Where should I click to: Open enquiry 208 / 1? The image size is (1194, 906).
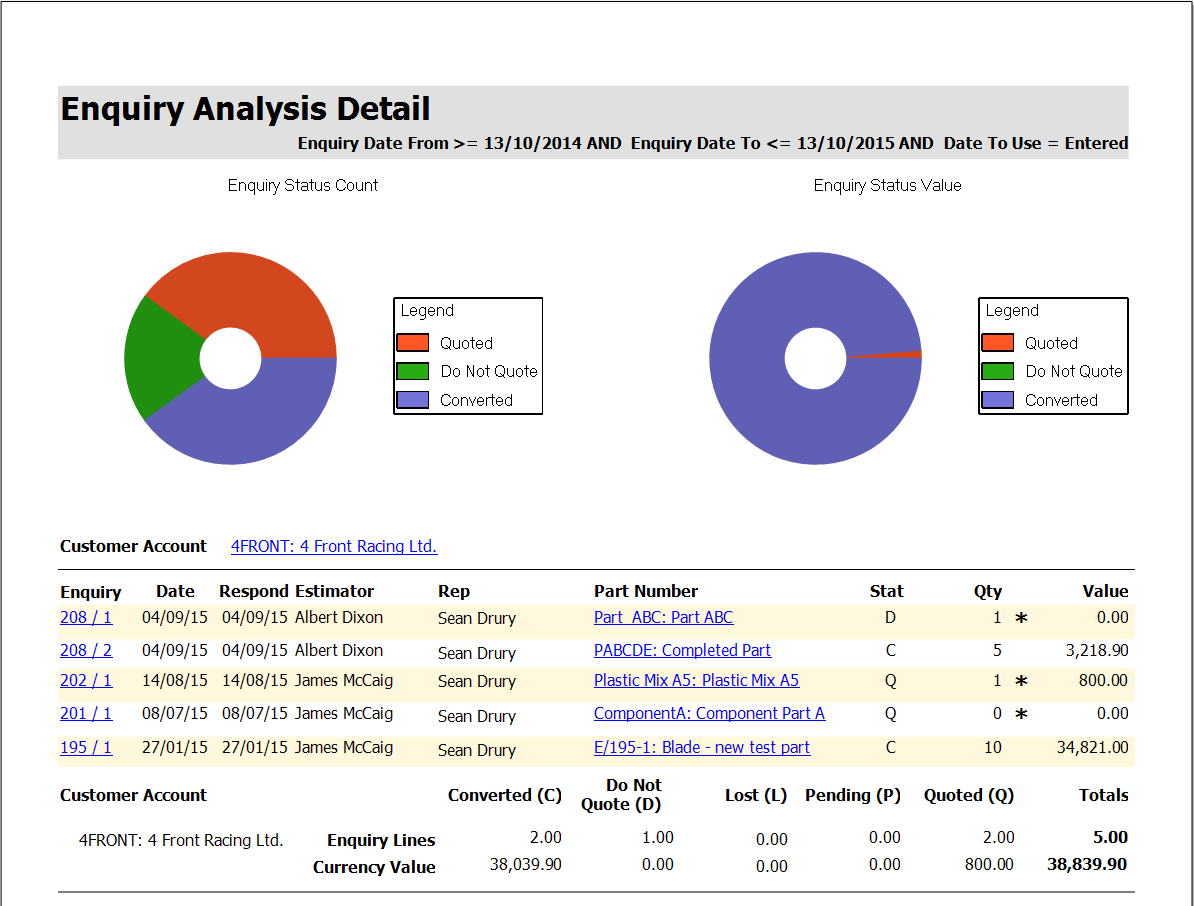click(x=86, y=617)
